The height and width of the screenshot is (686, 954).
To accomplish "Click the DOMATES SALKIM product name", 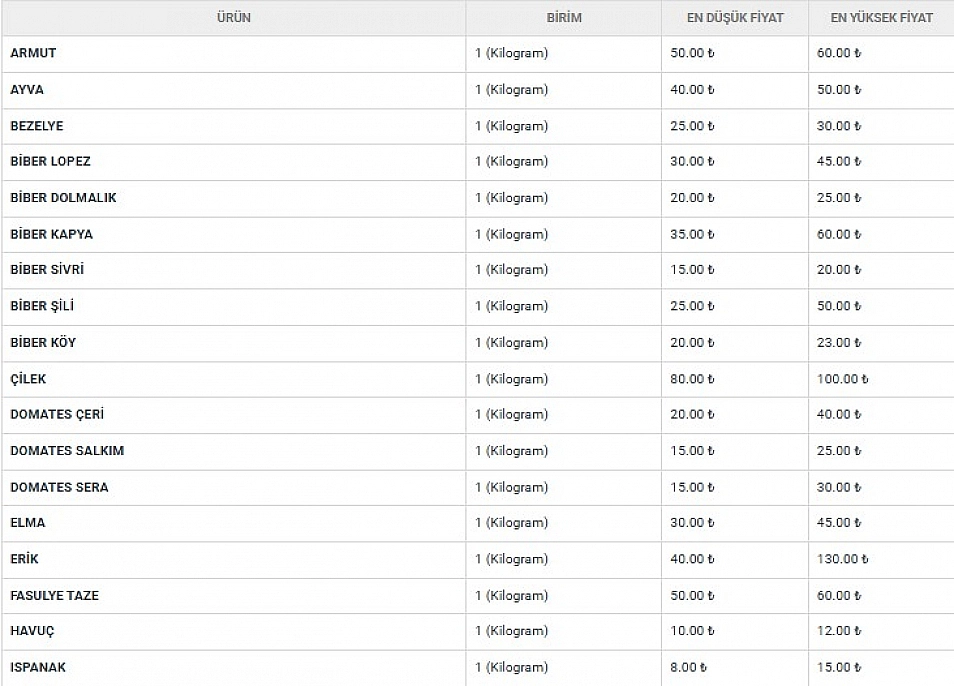I will point(67,451).
